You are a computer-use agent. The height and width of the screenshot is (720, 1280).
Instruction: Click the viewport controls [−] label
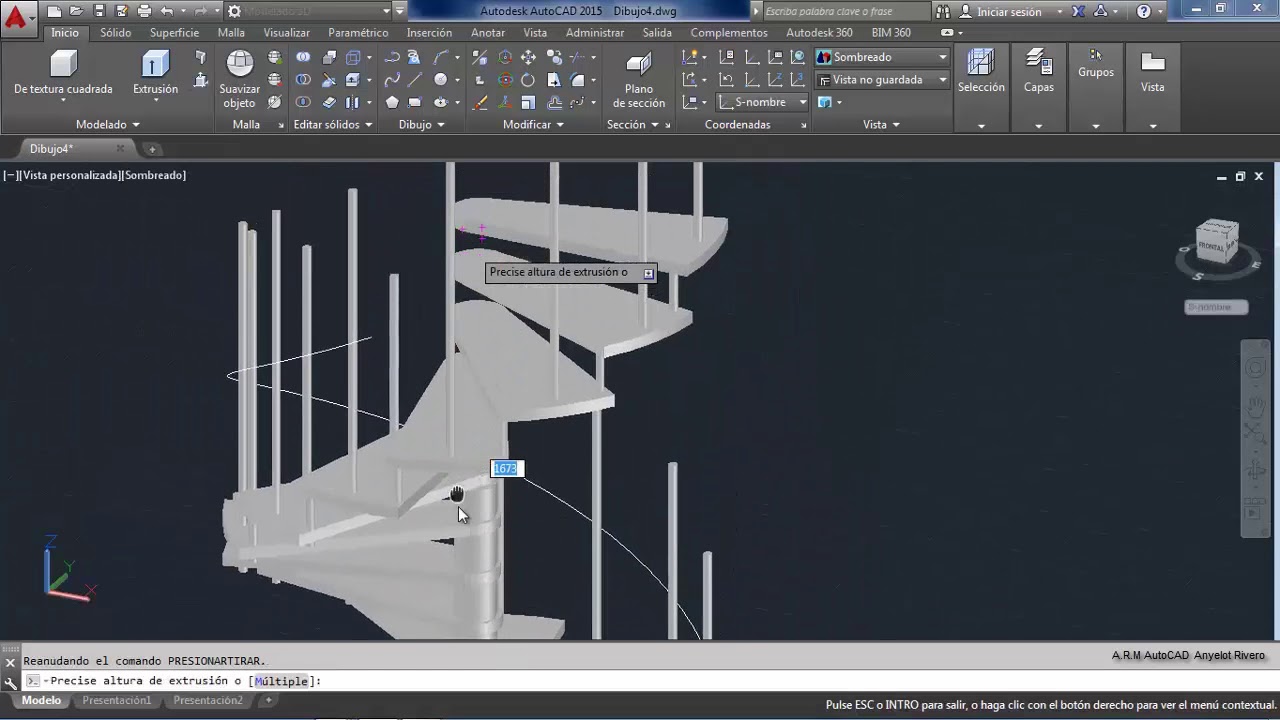coord(10,175)
